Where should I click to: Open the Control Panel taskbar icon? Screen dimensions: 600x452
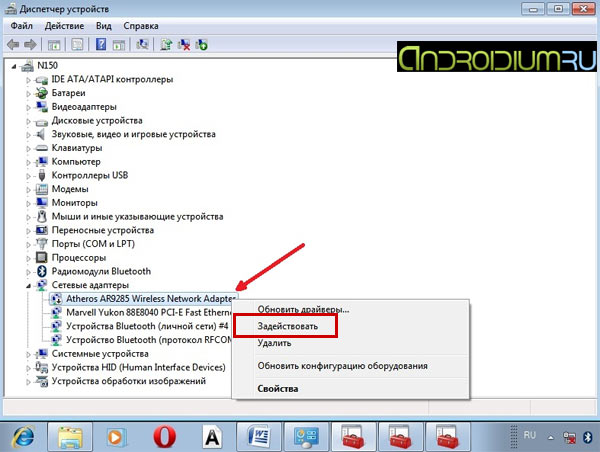306,436
